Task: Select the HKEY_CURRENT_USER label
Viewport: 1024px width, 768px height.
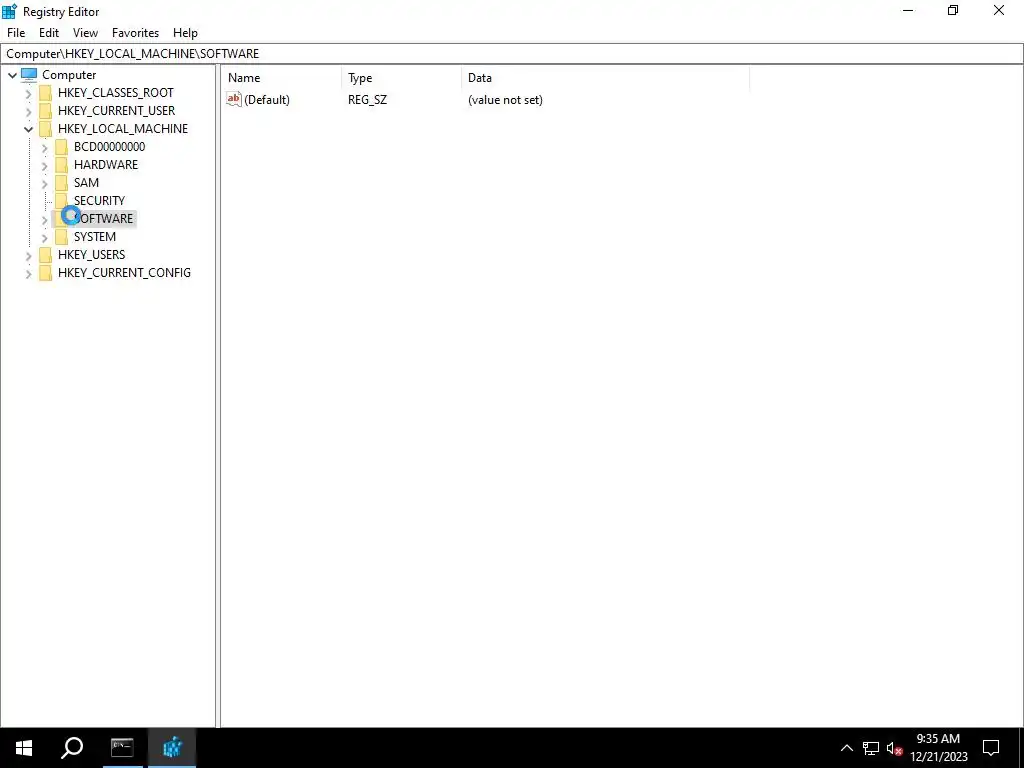Action: pos(116,111)
